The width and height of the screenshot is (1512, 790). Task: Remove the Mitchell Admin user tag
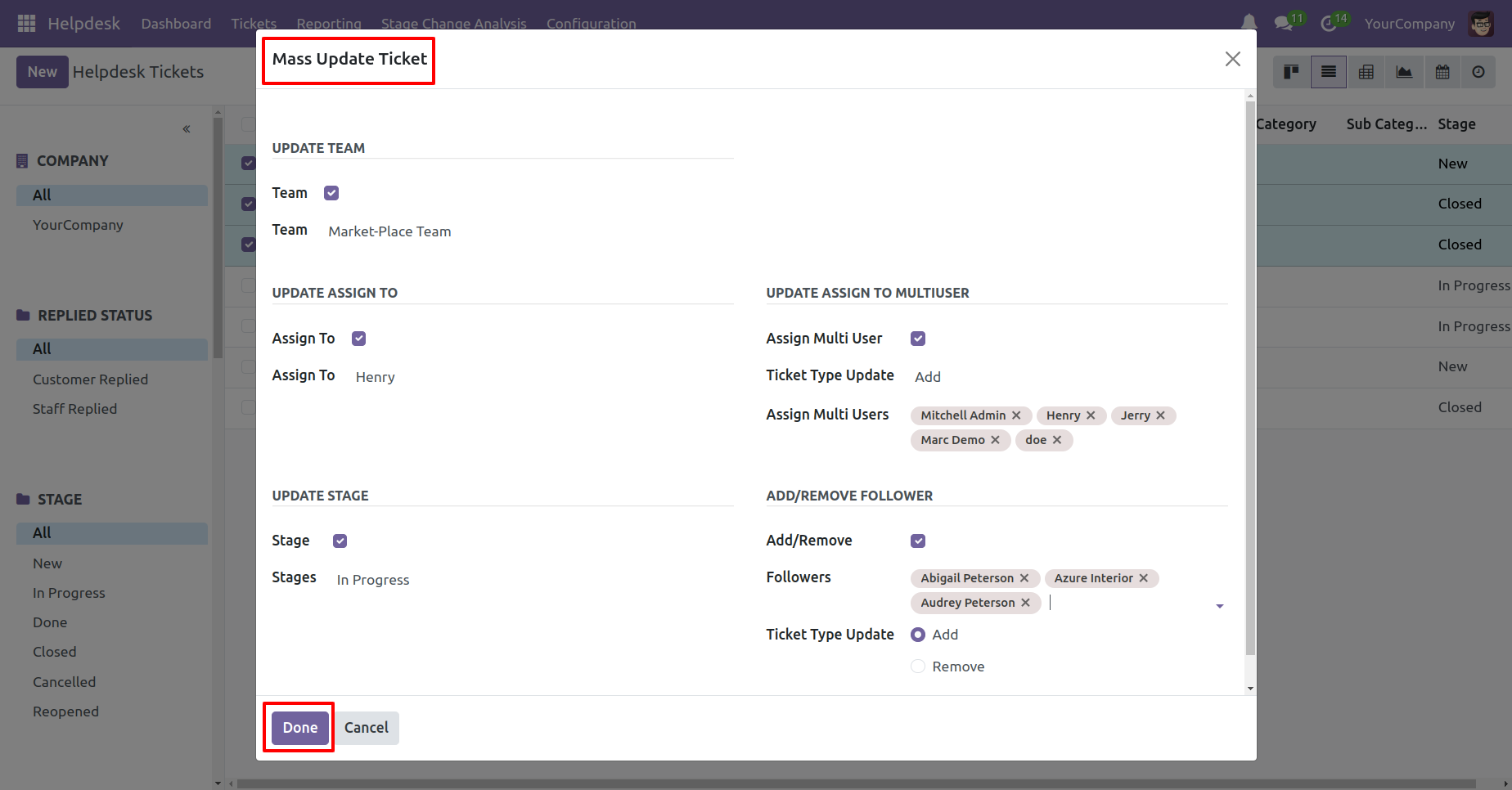pos(1016,415)
